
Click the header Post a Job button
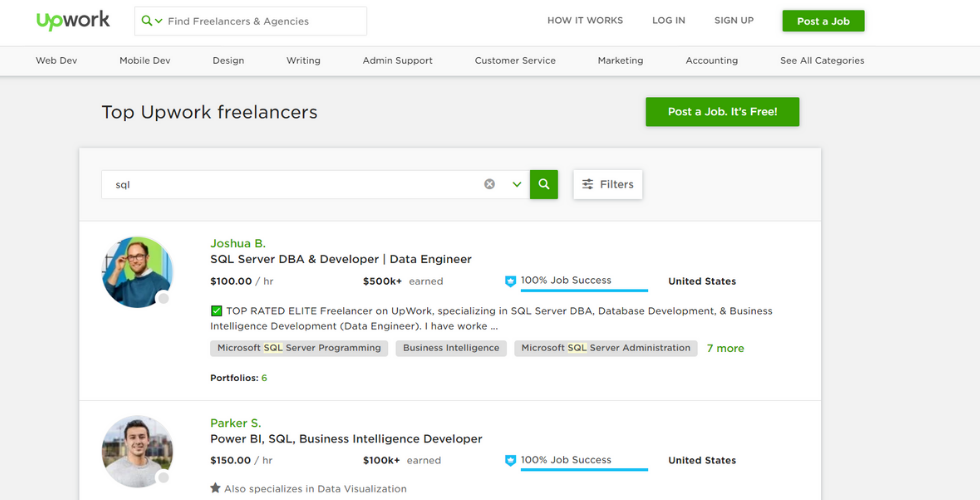tap(823, 21)
